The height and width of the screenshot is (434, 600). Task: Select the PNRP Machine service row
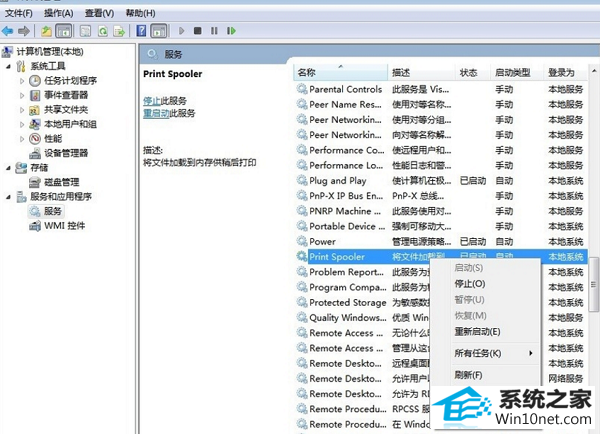click(440, 211)
